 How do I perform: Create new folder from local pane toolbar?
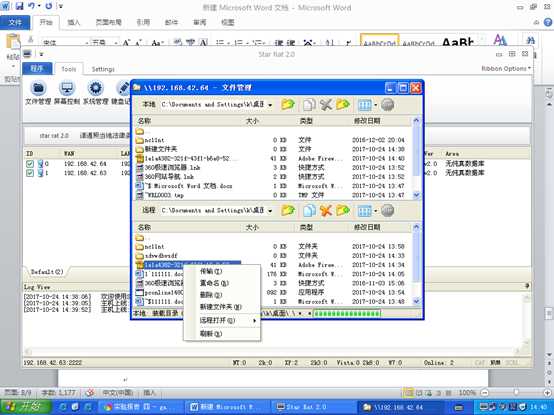(x=343, y=105)
